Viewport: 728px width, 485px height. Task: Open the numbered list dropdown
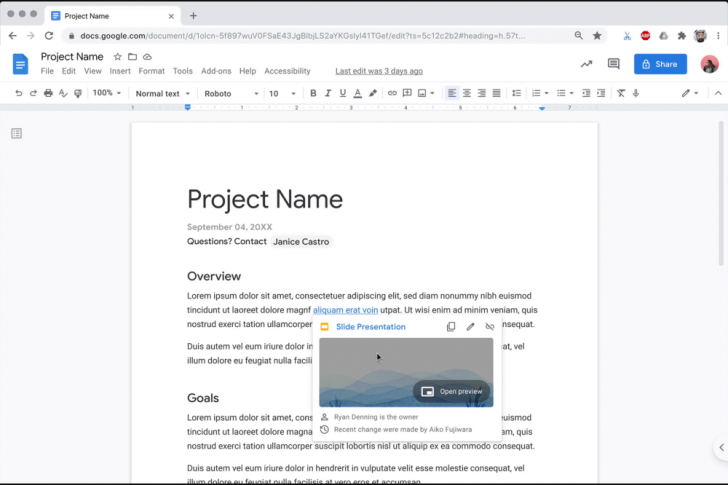(x=540, y=93)
